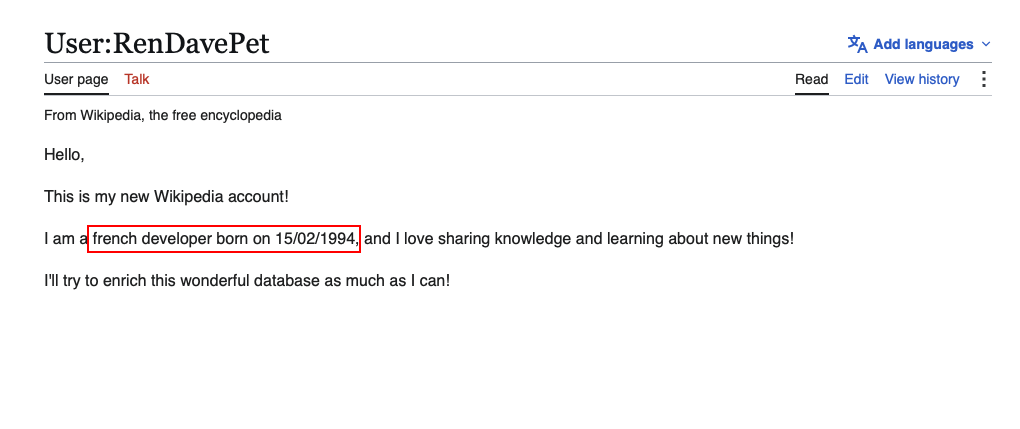The height and width of the screenshot is (429, 1020).
Task: Select the User page tab
Action: coord(76,79)
